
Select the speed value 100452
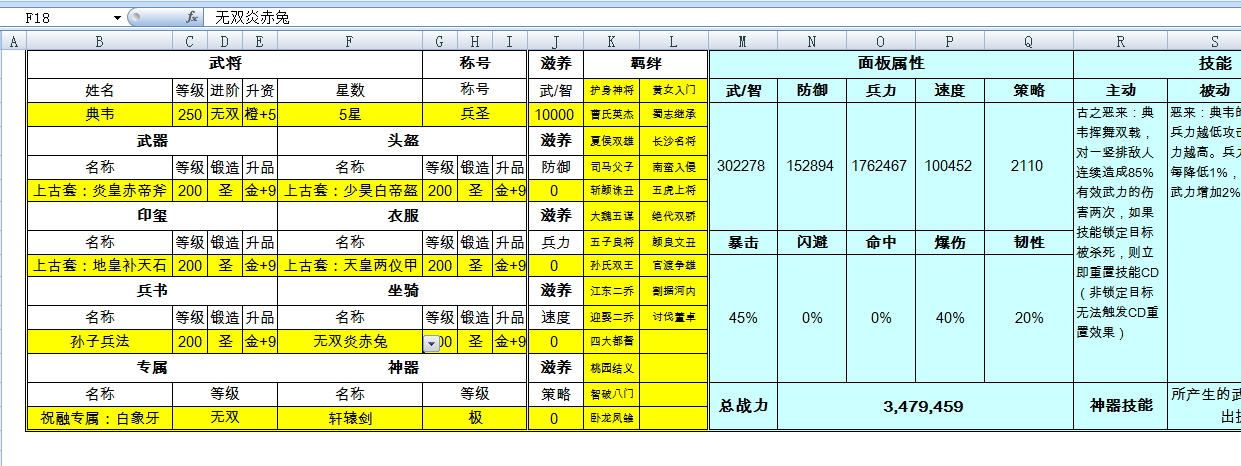tap(949, 166)
